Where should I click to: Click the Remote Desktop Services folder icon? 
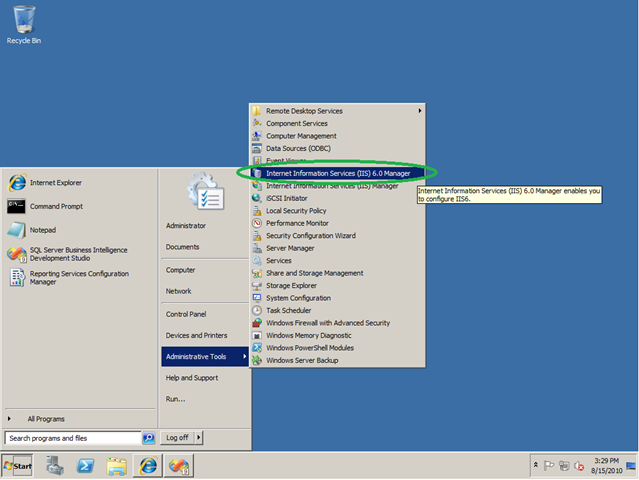click(x=257, y=111)
